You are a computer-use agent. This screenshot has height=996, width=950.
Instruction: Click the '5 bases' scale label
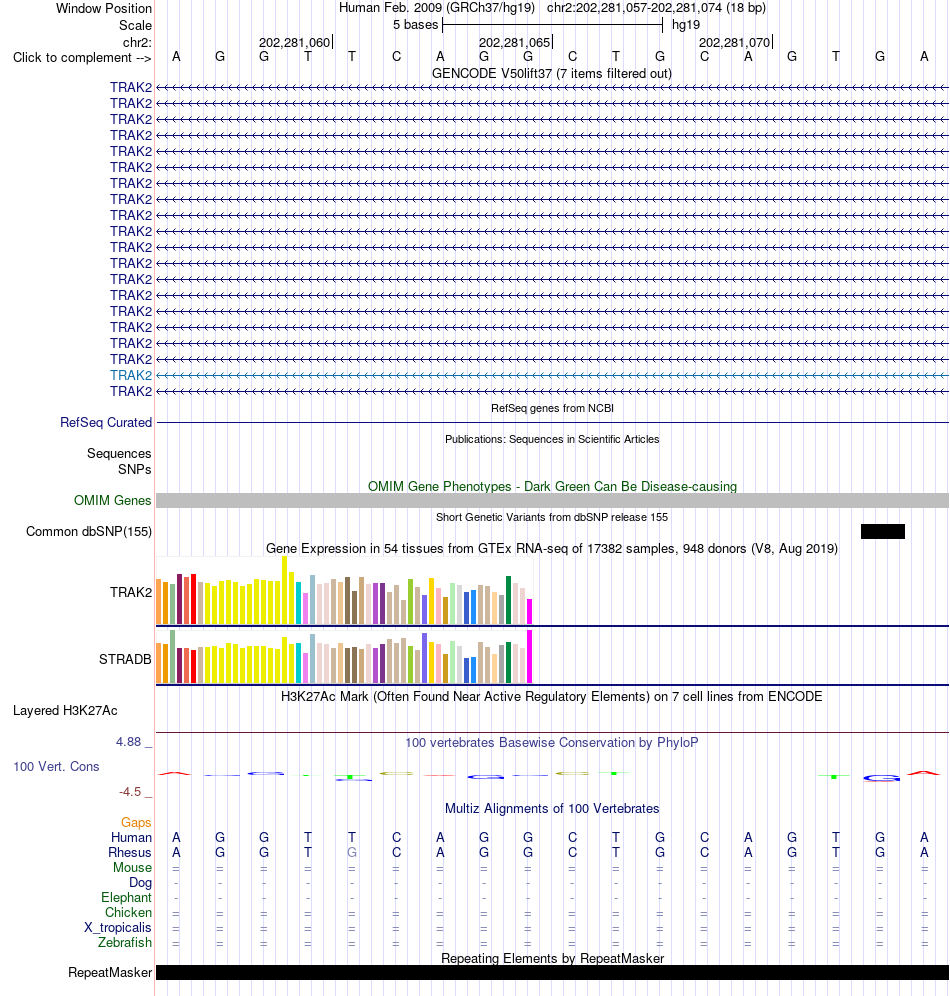point(415,25)
